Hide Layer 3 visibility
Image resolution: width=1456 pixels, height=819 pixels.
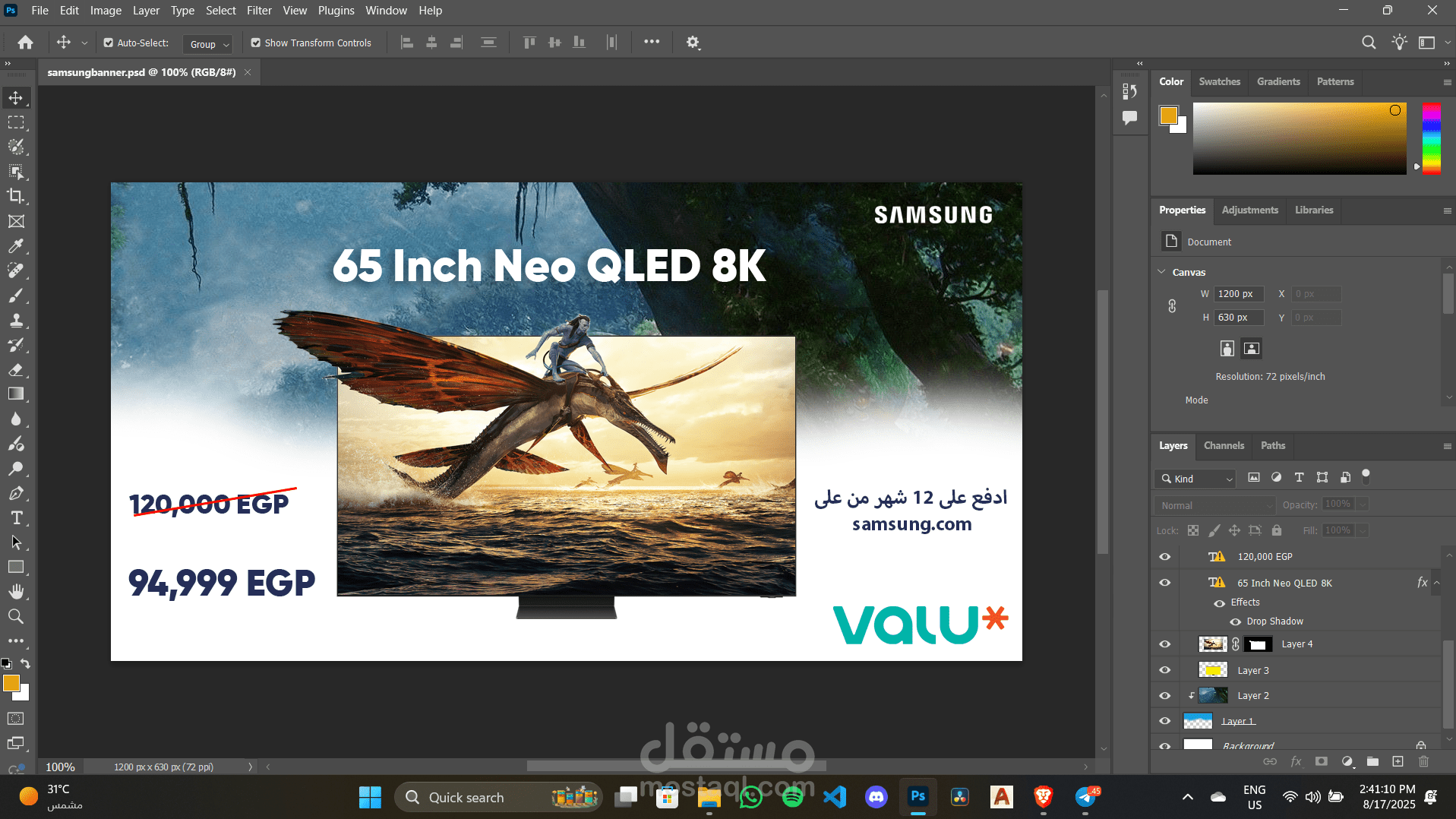[x=1164, y=670]
